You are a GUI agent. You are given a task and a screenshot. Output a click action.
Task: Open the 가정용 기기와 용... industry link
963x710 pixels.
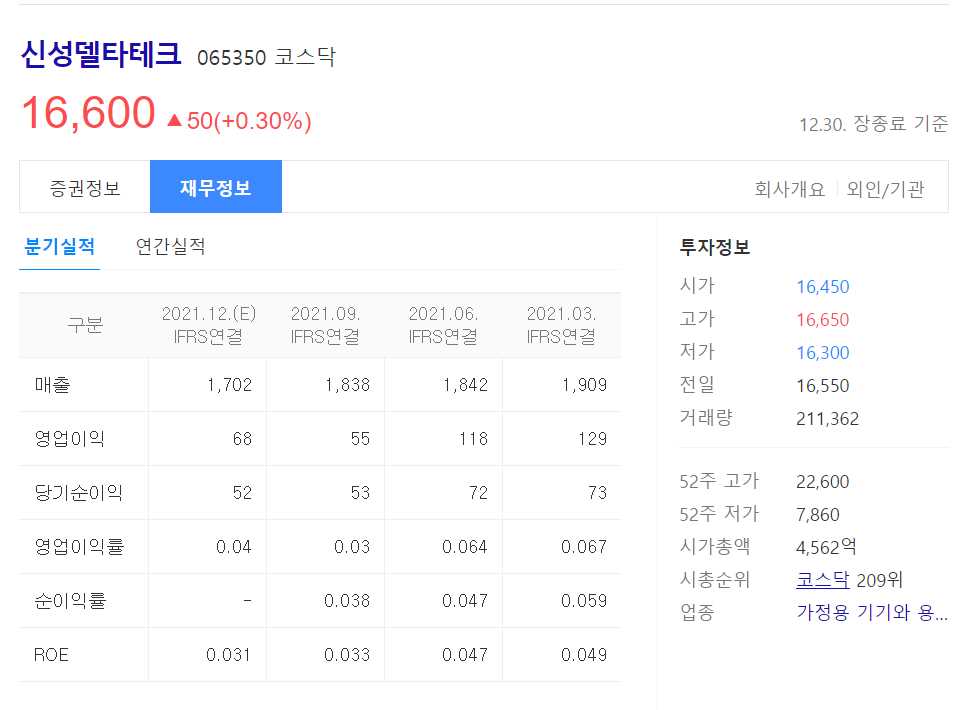[x=871, y=612]
